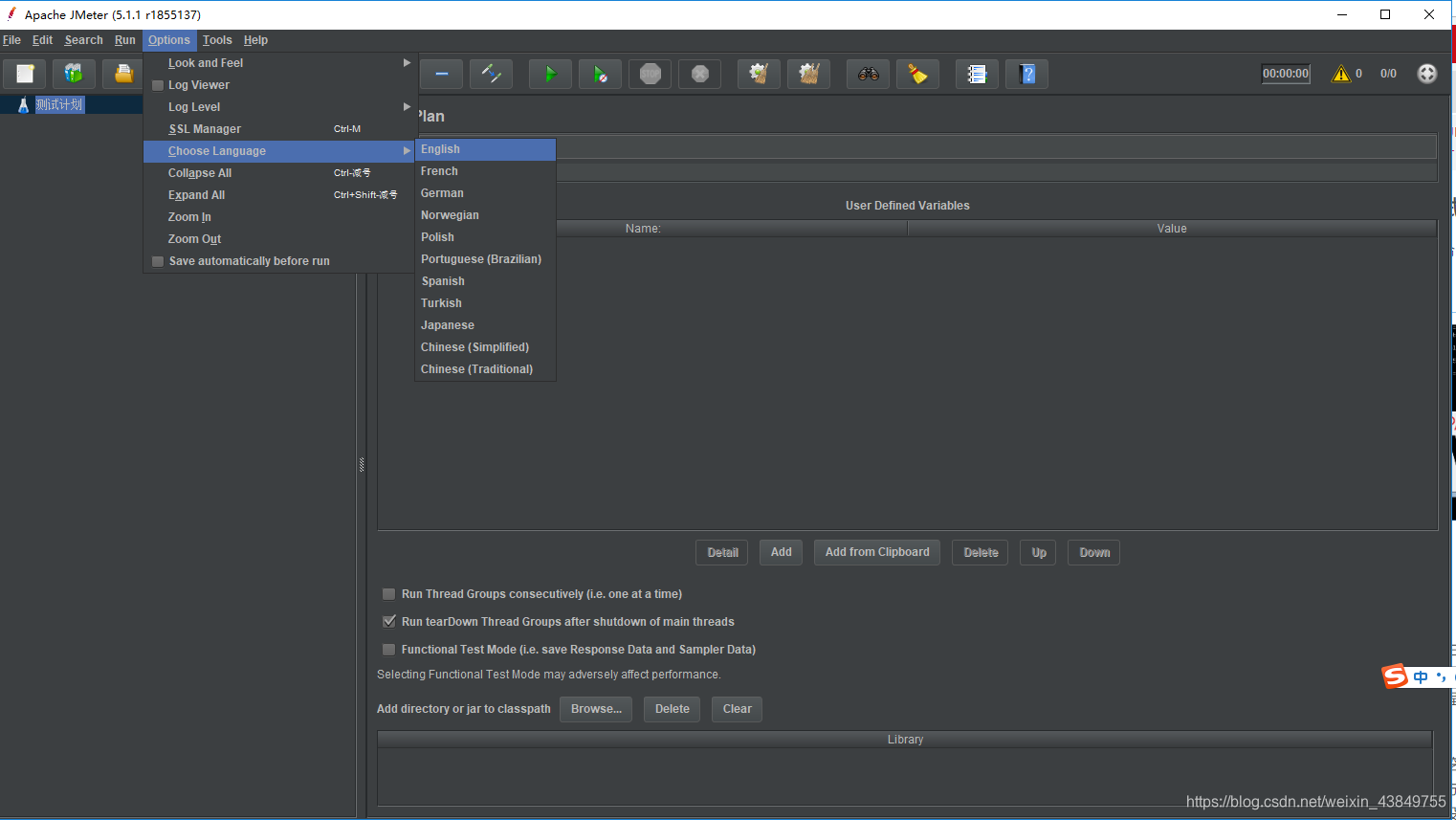
Task: Choose Japanese language
Action: pos(485,325)
